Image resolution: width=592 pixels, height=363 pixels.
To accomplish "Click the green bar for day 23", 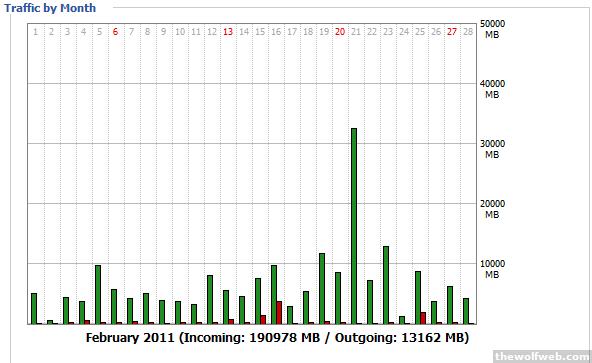I will coord(386,285).
